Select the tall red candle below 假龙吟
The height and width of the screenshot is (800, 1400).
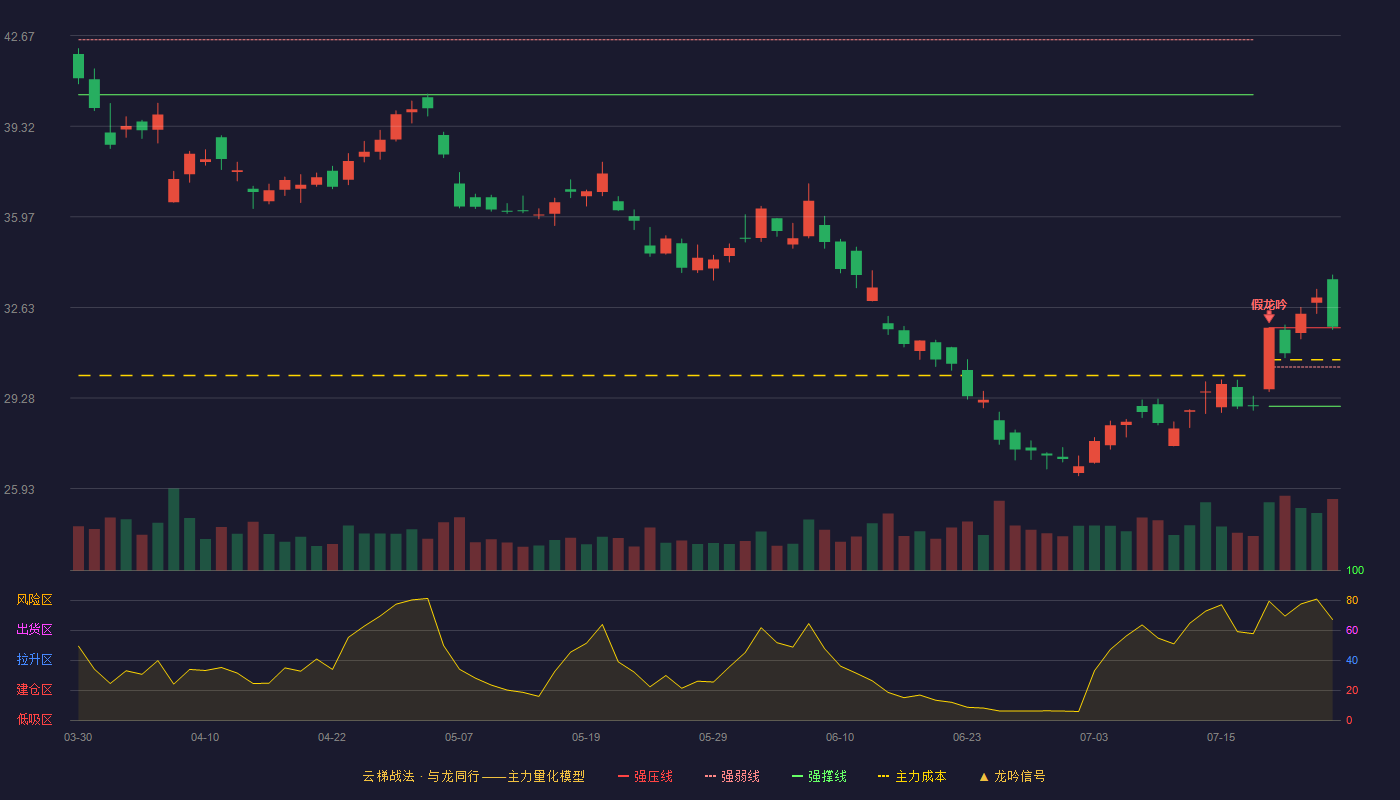1269,358
